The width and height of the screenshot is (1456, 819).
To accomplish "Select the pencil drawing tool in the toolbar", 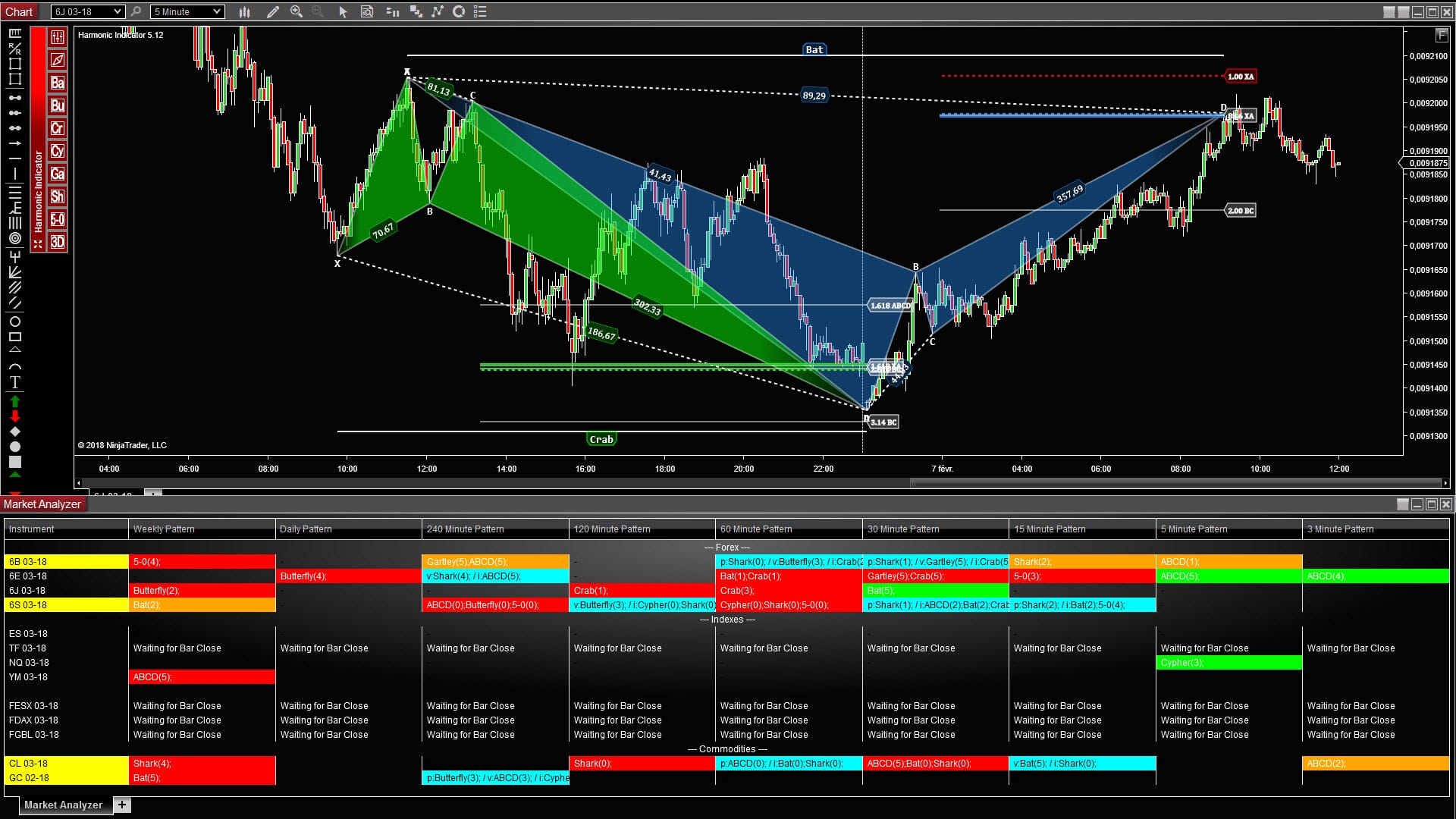I will click(x=273, y=11).
